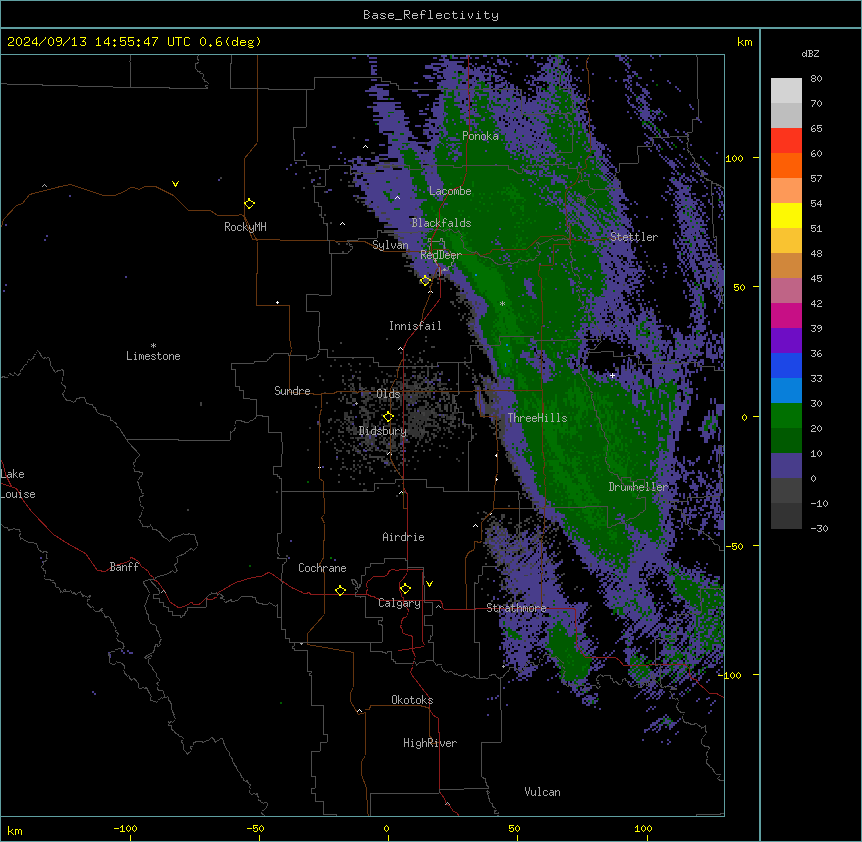The height and width of the screenshot is (842, 862).
Task: Click the Cochrane town label
Action: [x=322, y=568]
